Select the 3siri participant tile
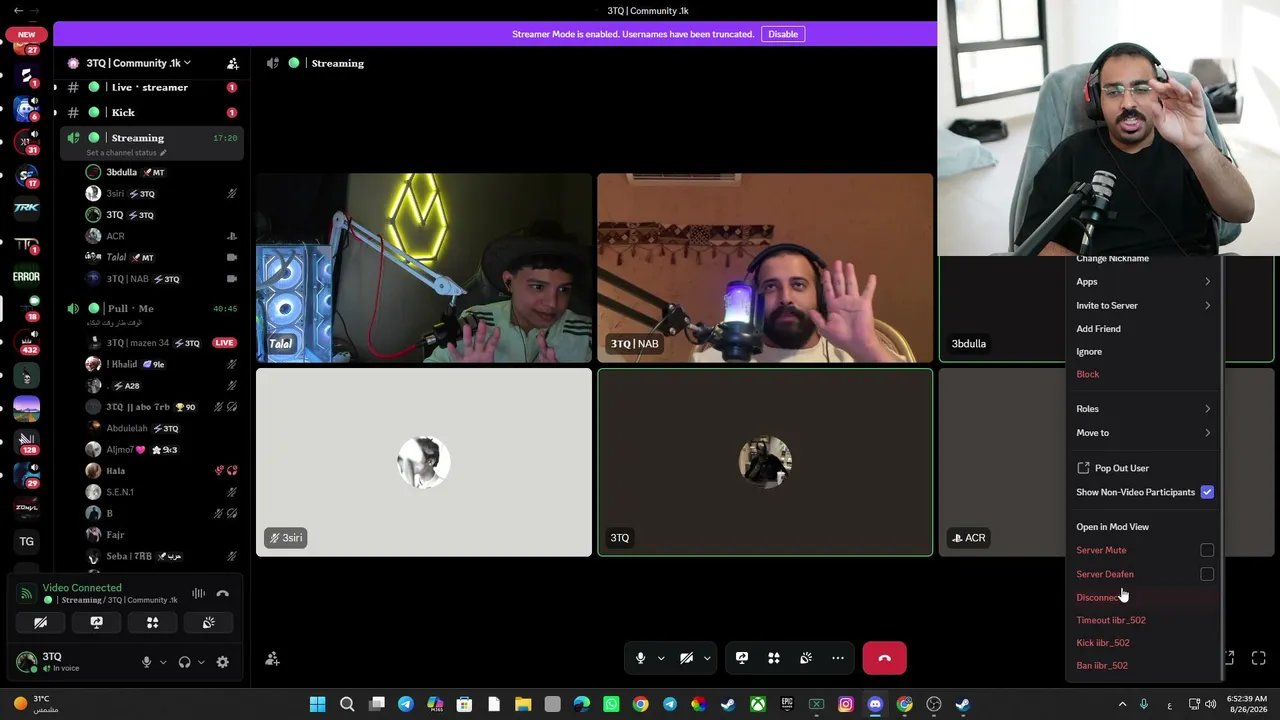Viewport: 1280px width, 720px height. 424,462
